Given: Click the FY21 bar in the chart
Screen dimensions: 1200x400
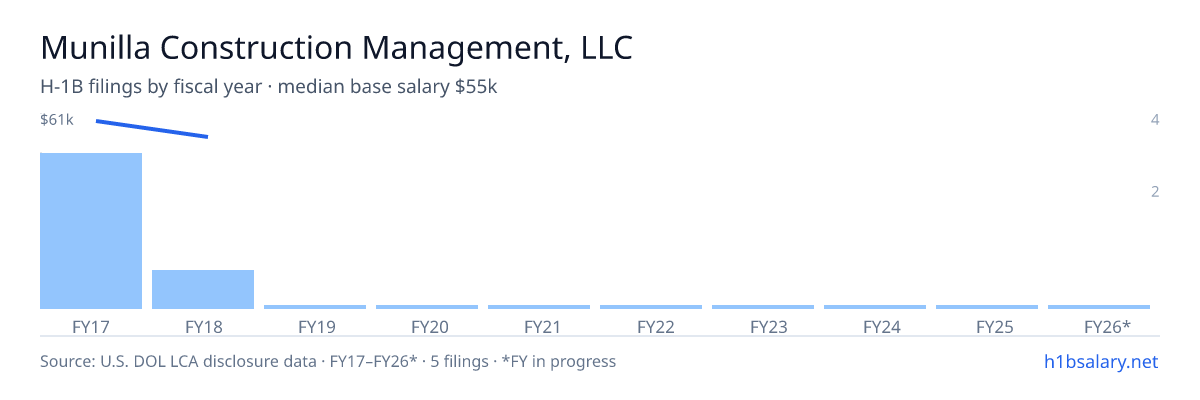Looking at the screenshot, I should click(x=539, y=307).
